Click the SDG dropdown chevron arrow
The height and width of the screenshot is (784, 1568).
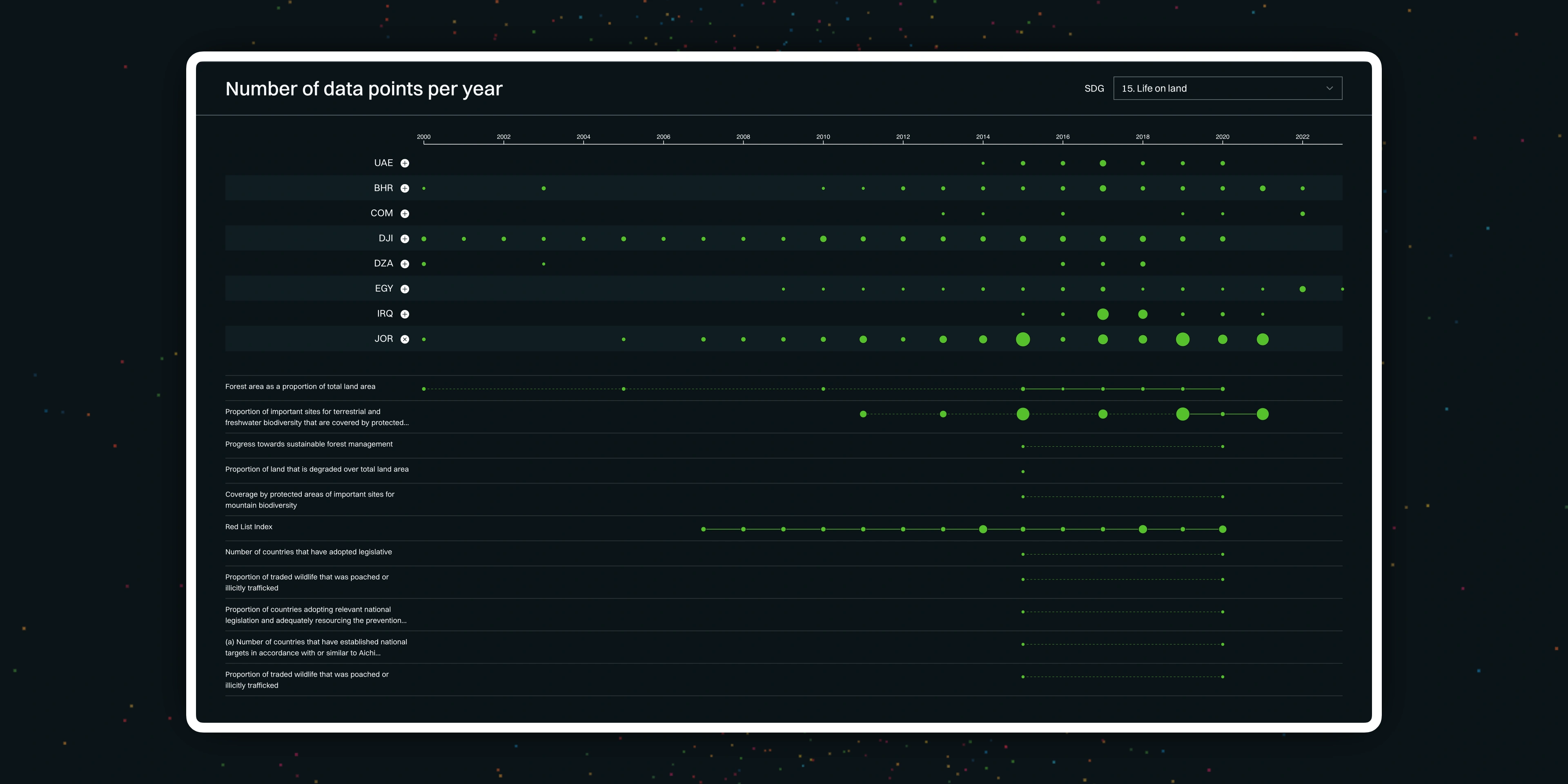click(x=1330, y=88)
